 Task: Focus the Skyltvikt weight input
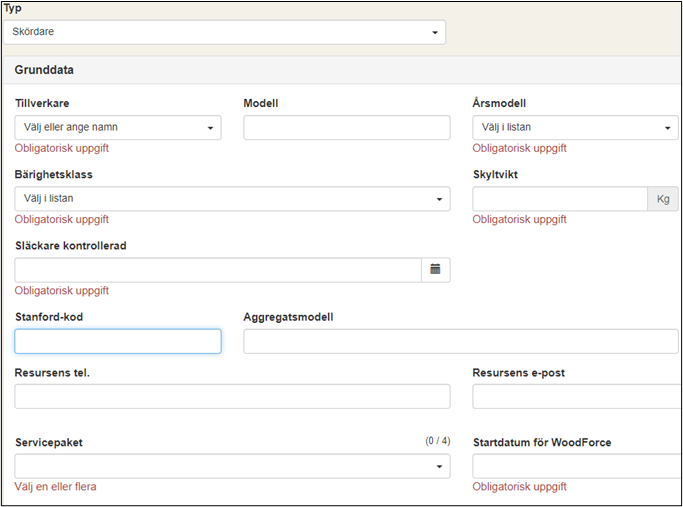(x=559, y=199)
